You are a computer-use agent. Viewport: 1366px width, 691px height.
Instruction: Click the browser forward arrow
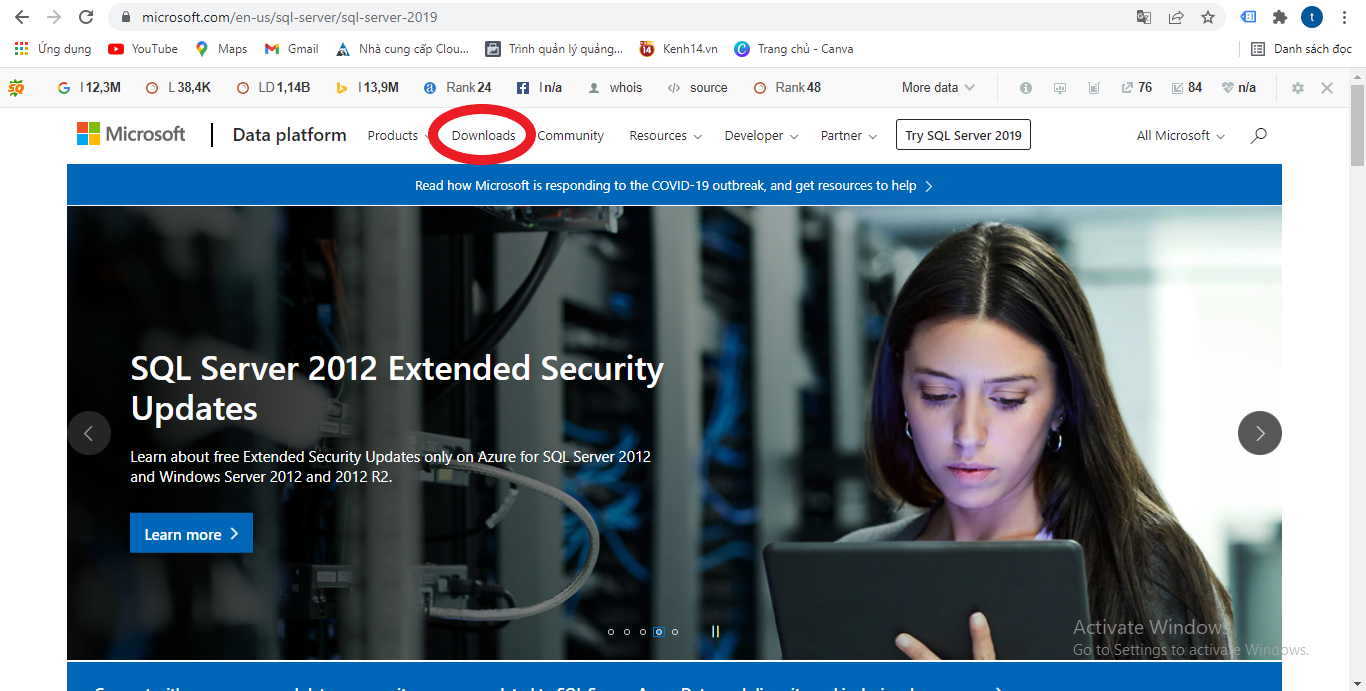(54, 17)
